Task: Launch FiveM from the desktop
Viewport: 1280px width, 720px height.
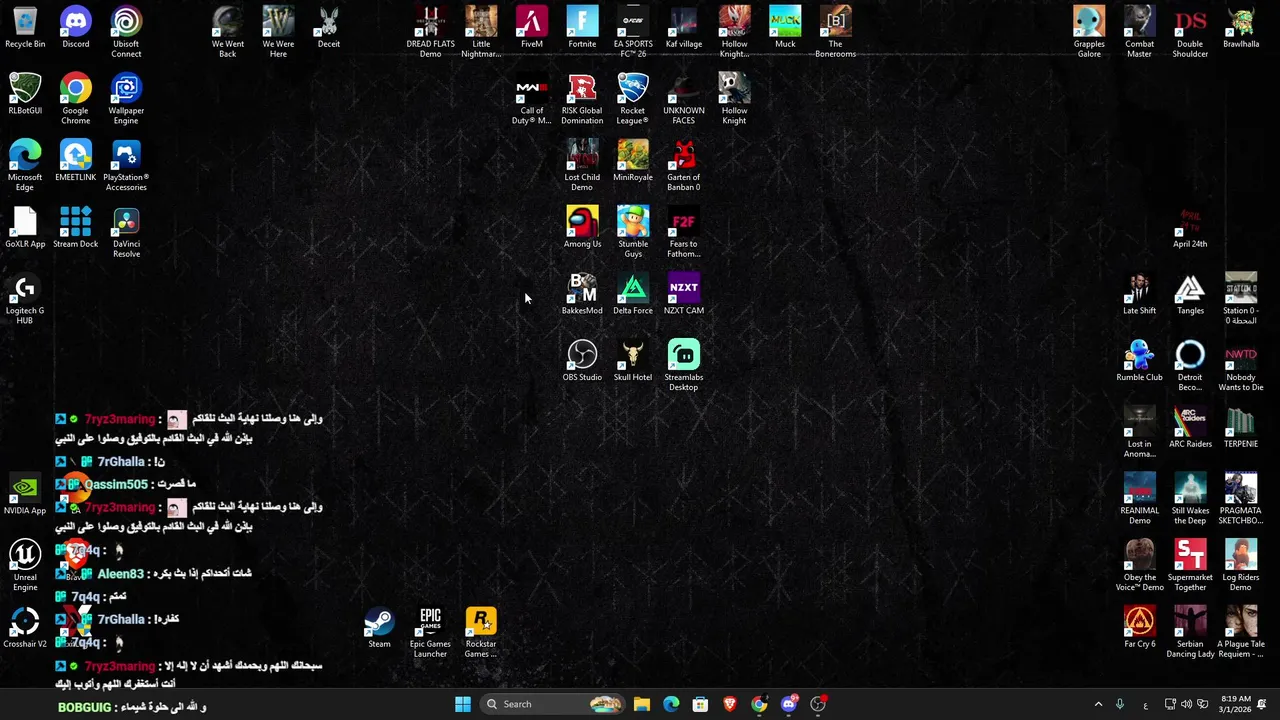Action: (532, 28)
